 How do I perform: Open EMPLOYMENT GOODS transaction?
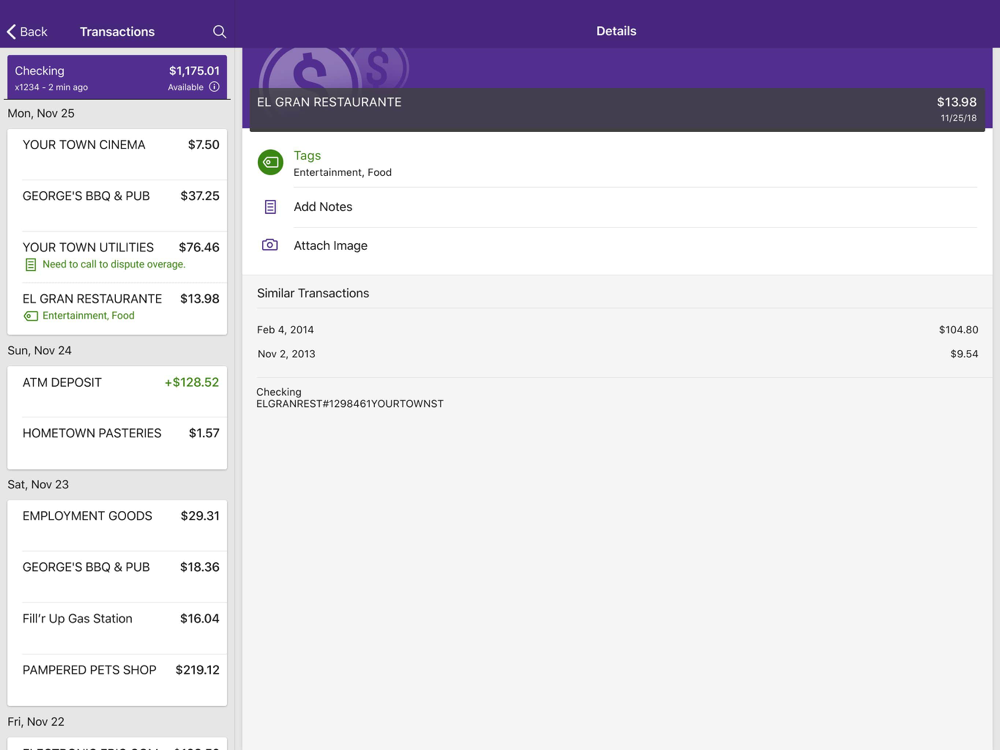117,526
